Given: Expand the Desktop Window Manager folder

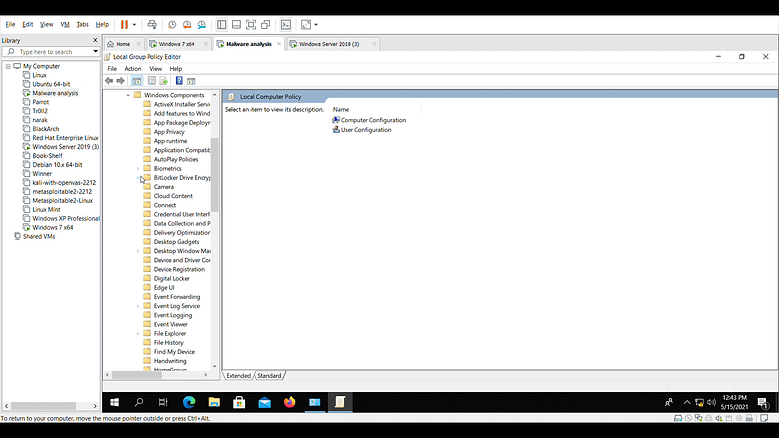Looking at the screenshot, I should 138,251.
